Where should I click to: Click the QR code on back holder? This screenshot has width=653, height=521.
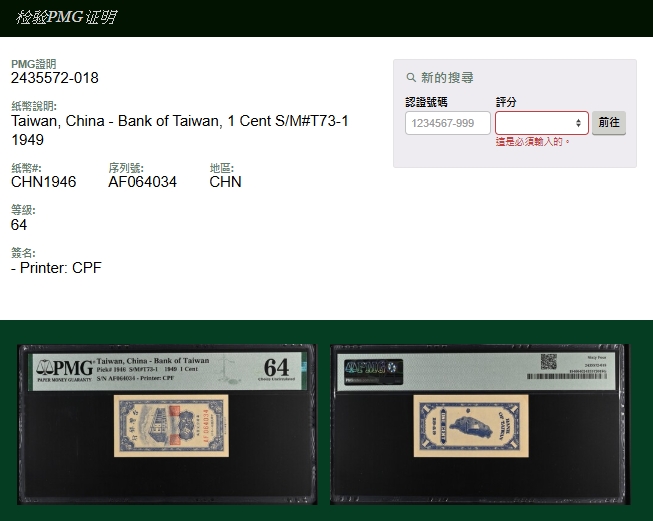point(548,361)
